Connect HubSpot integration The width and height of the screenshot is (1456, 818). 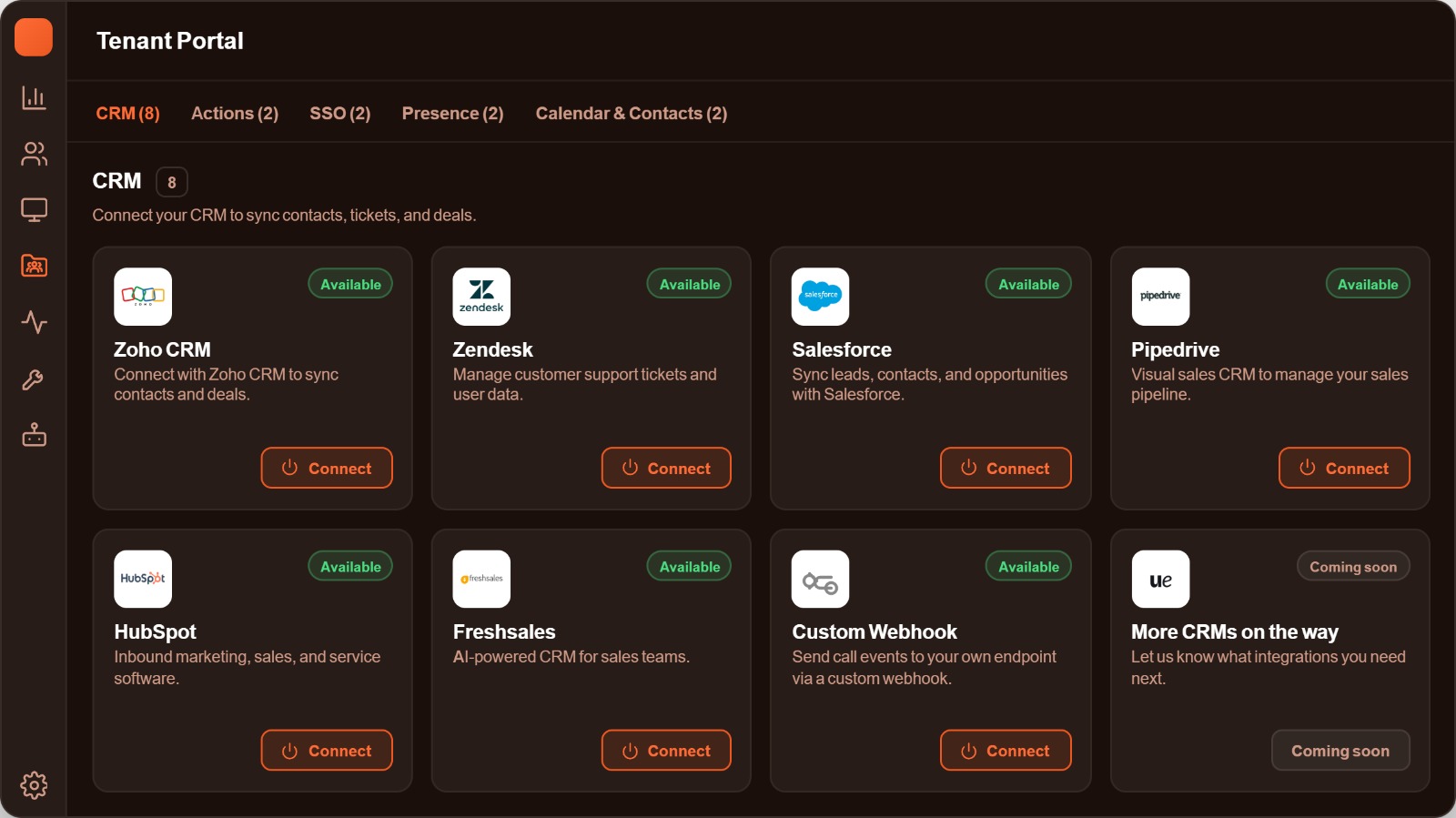click(x=327, y=751)
